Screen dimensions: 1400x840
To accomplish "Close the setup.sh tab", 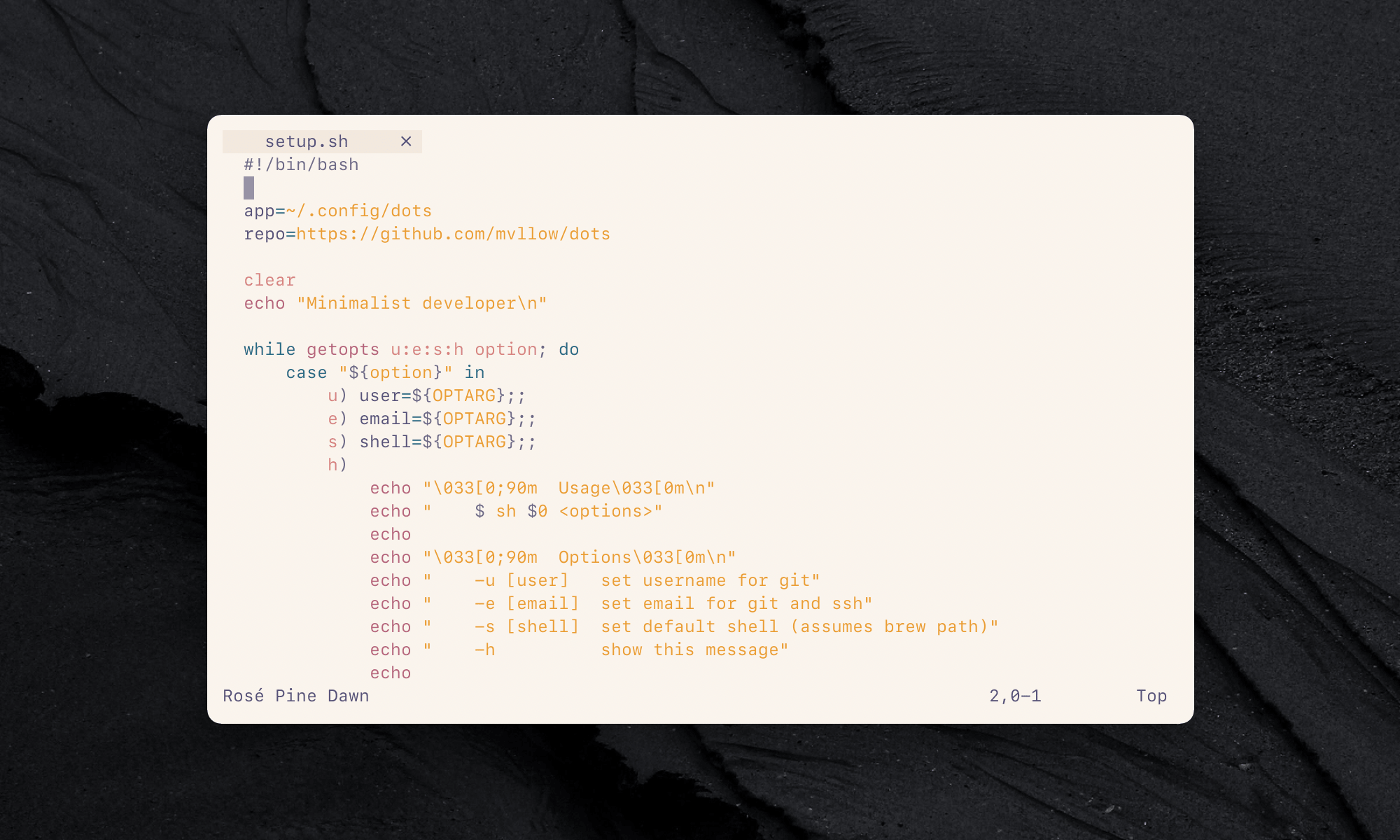I will click(407, 141).
